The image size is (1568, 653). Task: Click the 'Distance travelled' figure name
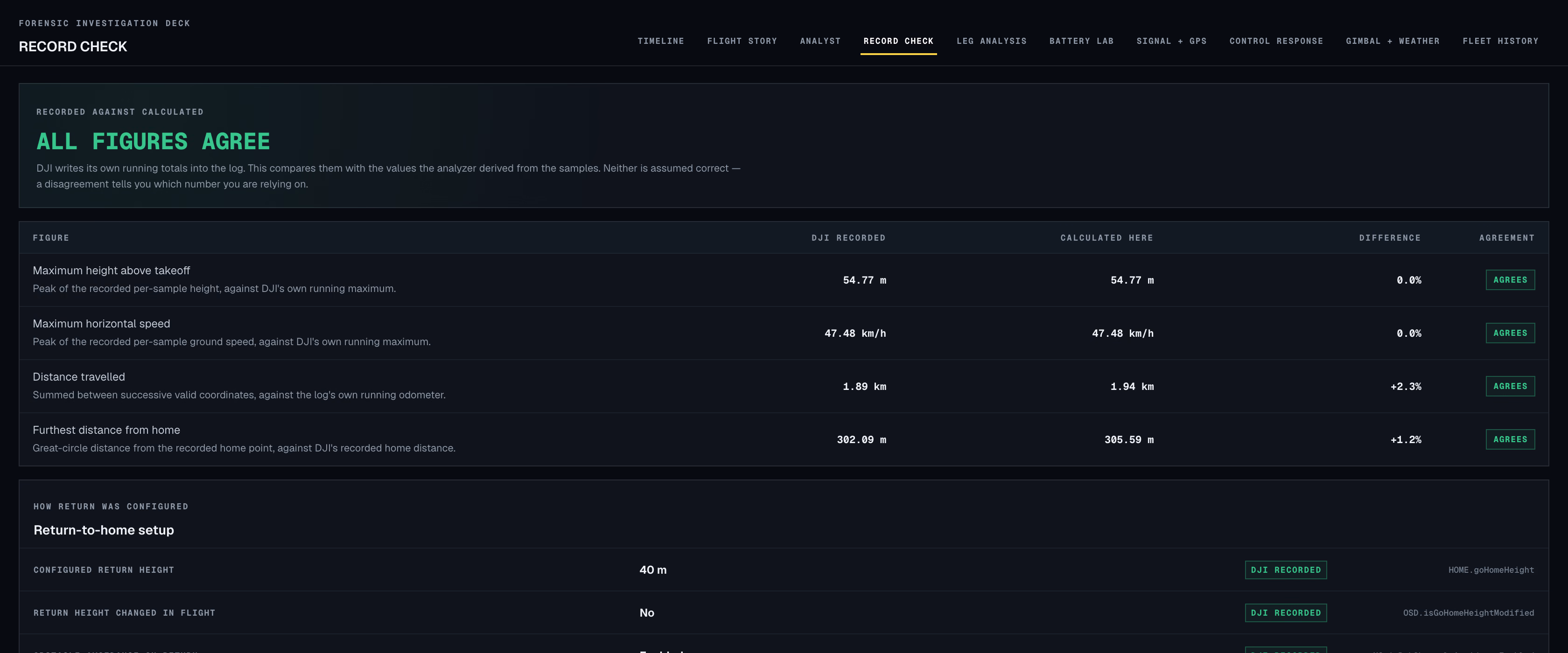coord(79,377)
